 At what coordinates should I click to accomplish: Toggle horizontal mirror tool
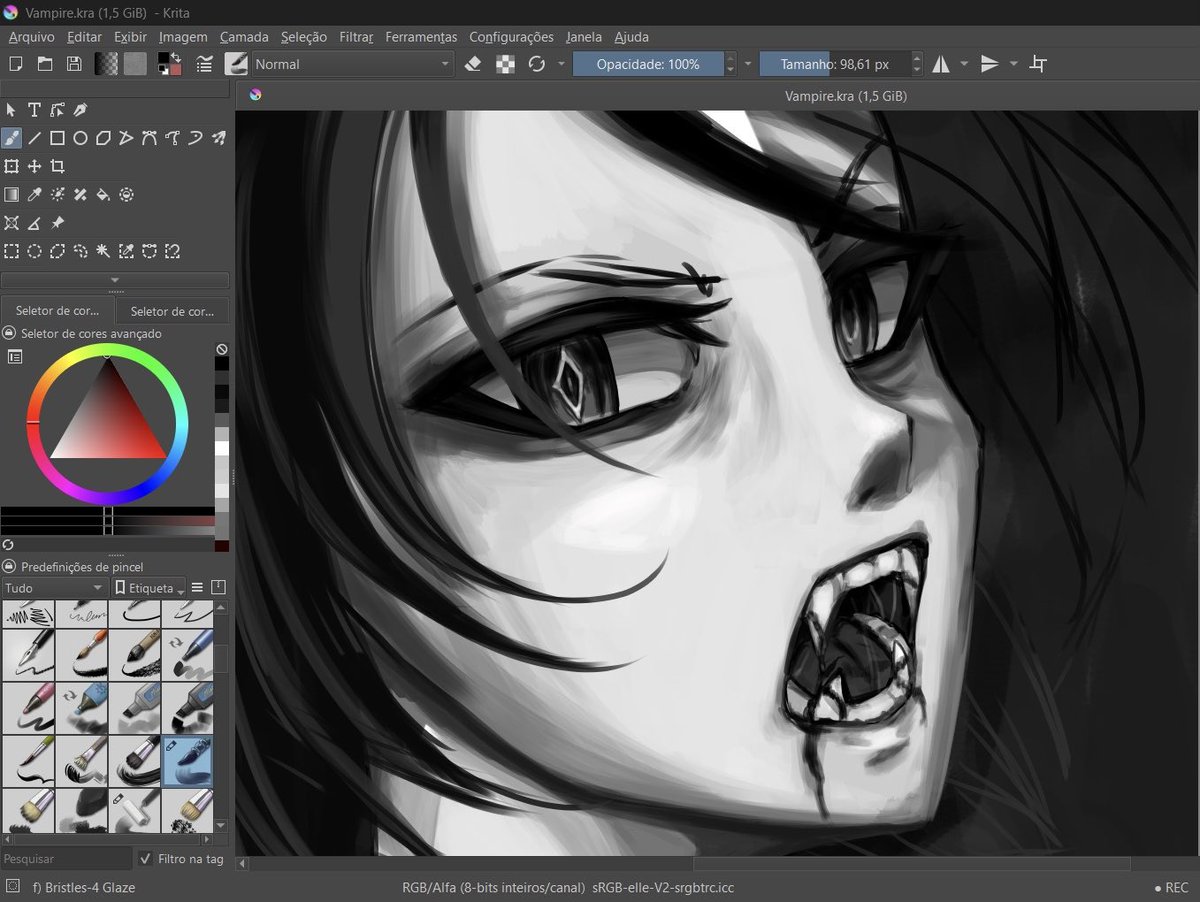pyautogui.click(x=941, y=64)
